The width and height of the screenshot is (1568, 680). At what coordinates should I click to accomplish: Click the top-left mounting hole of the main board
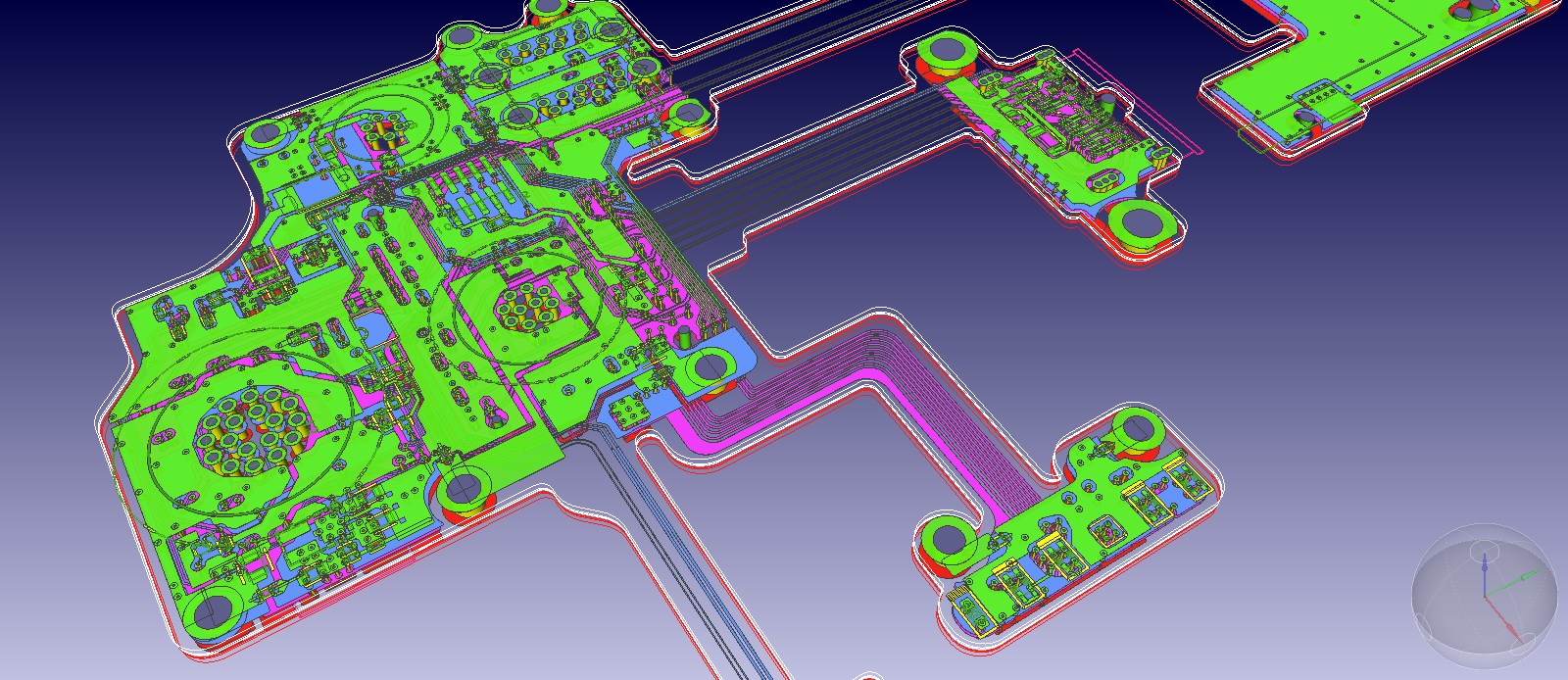pyautogui.click(x=266, y=133)
